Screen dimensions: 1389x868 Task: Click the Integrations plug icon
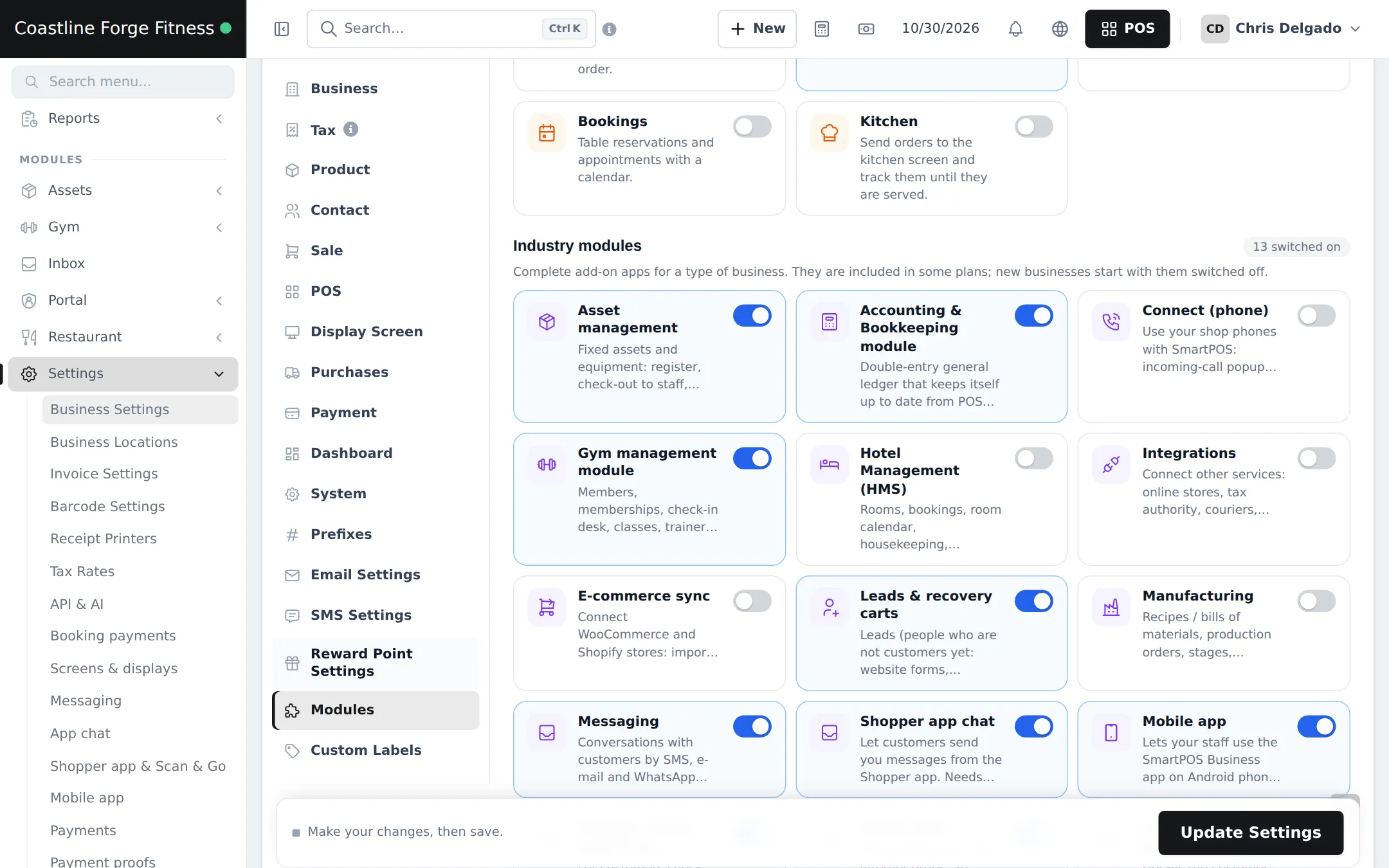(x=1111, y=464)
